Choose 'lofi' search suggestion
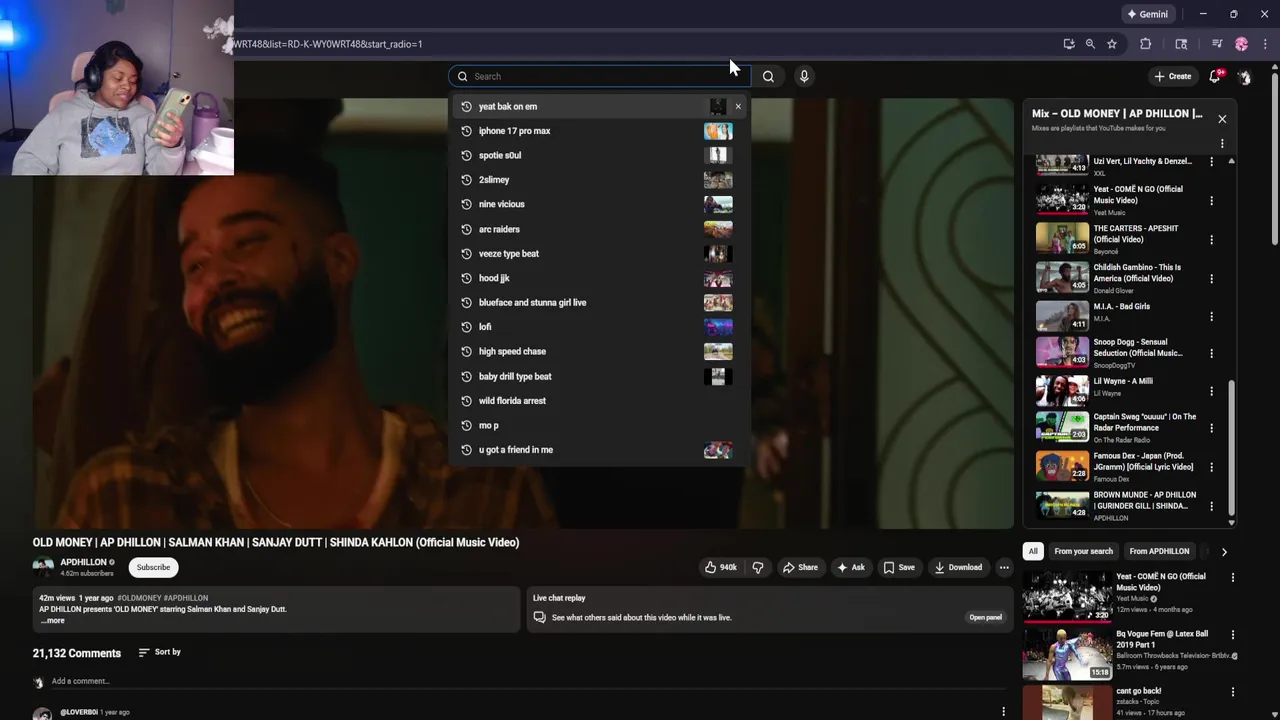This screenshot has width=1280, height=720. click(599, 327)
